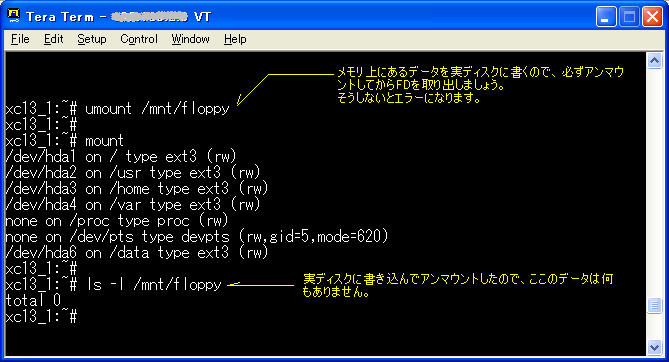Click the vertical scrollbar thumb

pyautogui.click(x=654, y=305)
